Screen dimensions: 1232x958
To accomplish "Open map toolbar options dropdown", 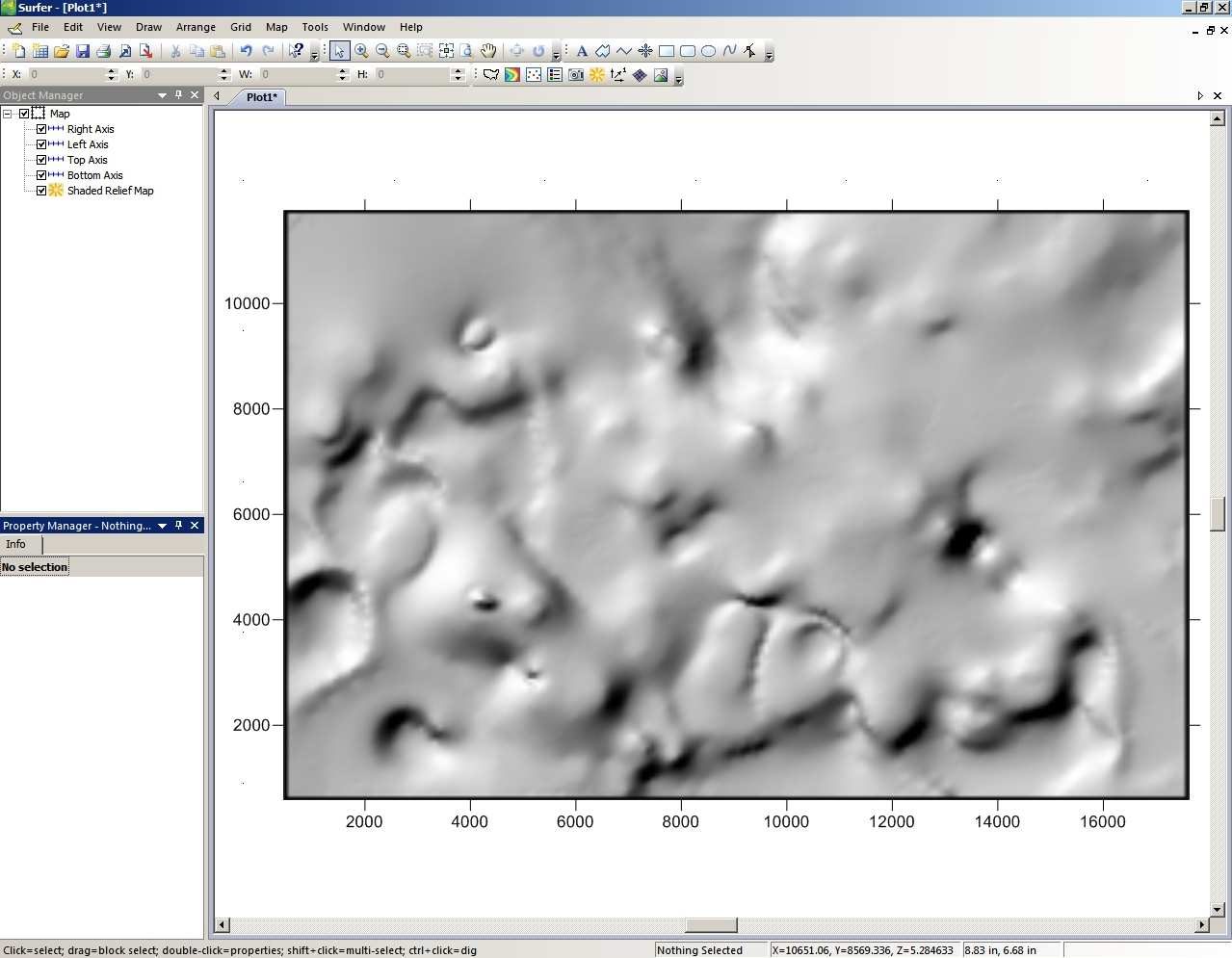I will (679, 77).
